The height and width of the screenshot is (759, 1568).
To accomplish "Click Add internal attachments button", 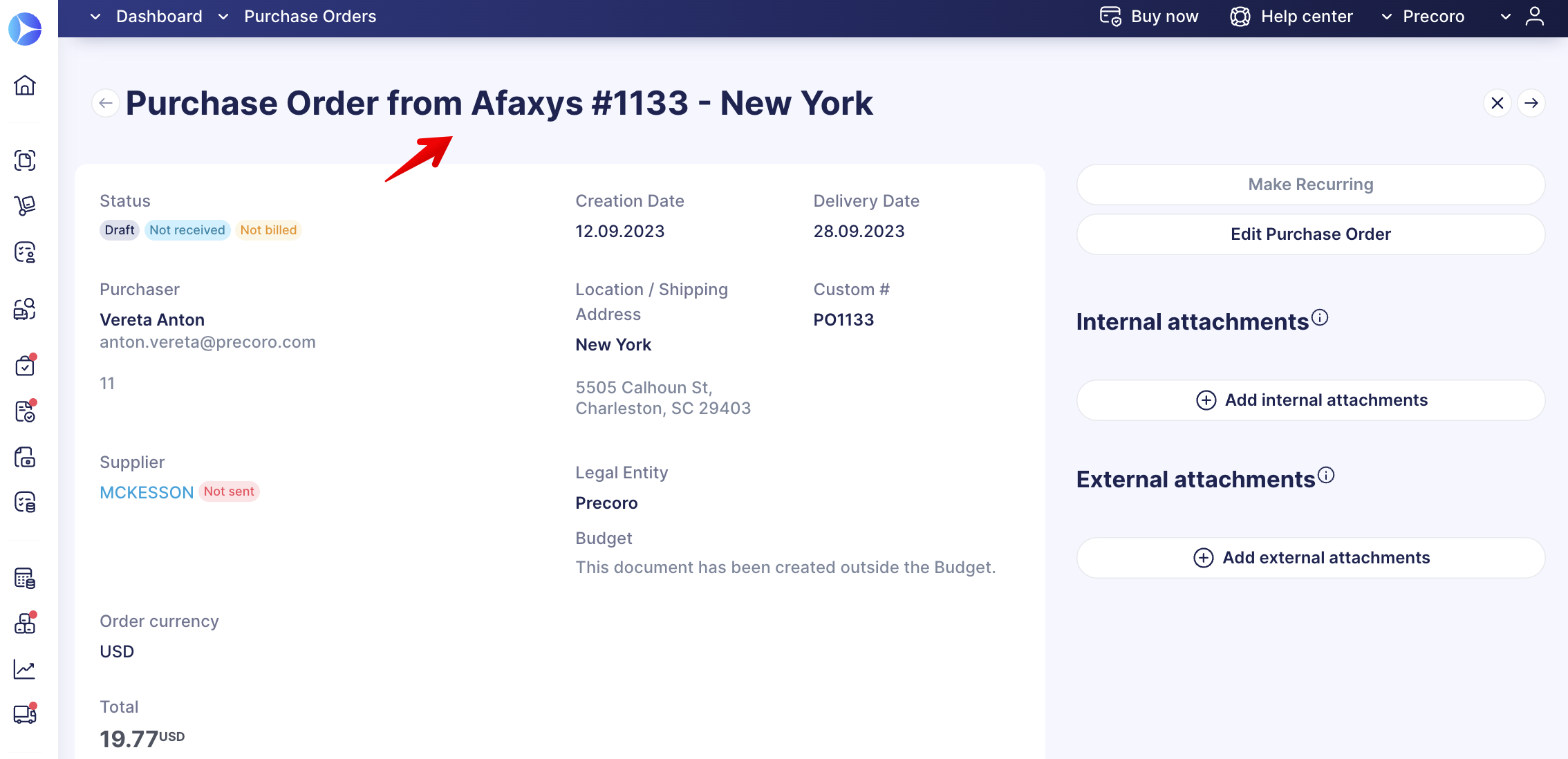I will tap(1310, 400).
